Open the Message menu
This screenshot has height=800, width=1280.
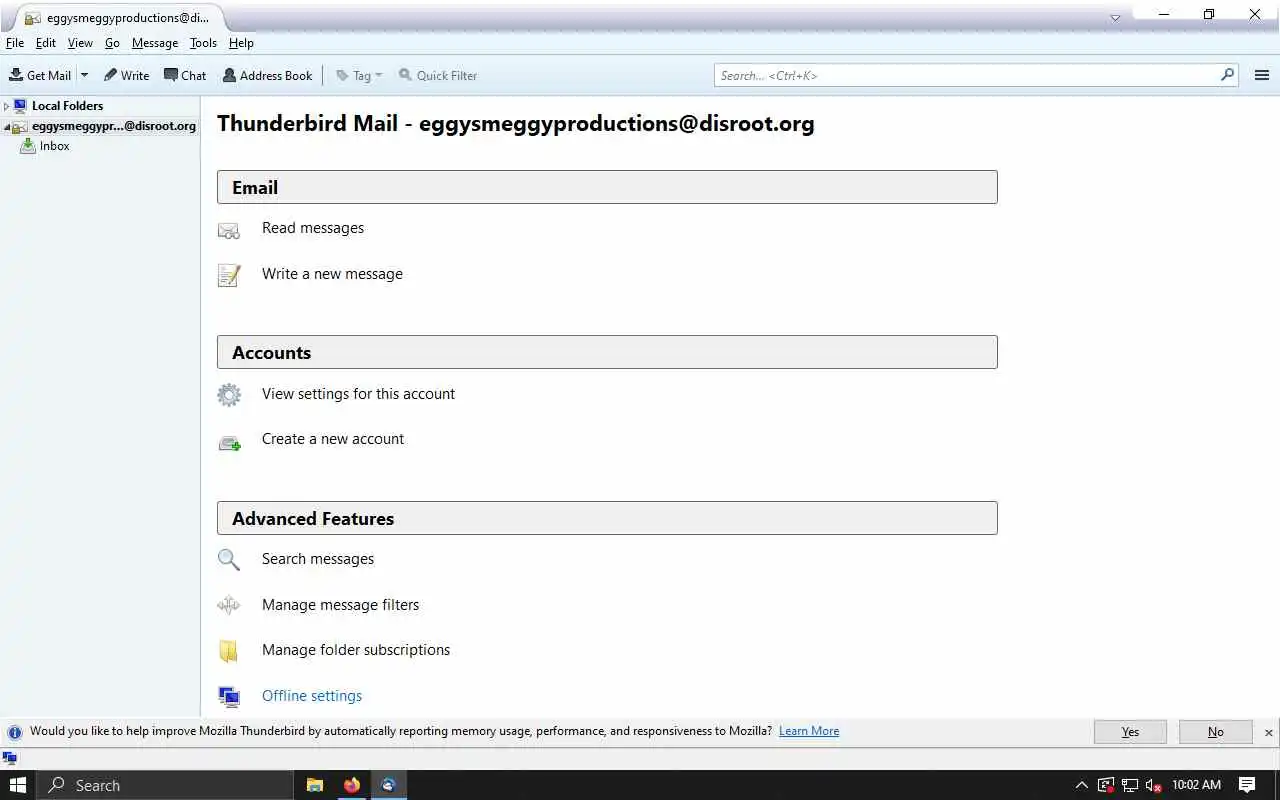pyautogui.click(x=155, y=43)
